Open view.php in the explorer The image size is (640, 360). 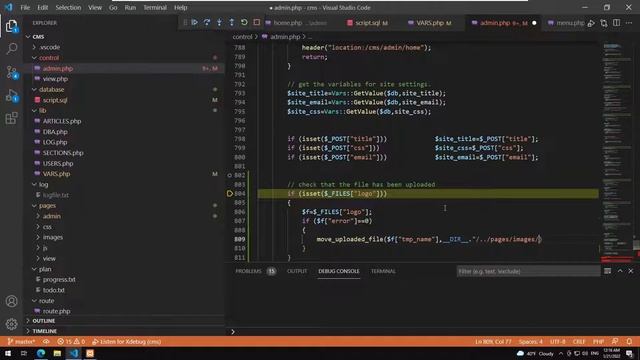coord(55,79)
